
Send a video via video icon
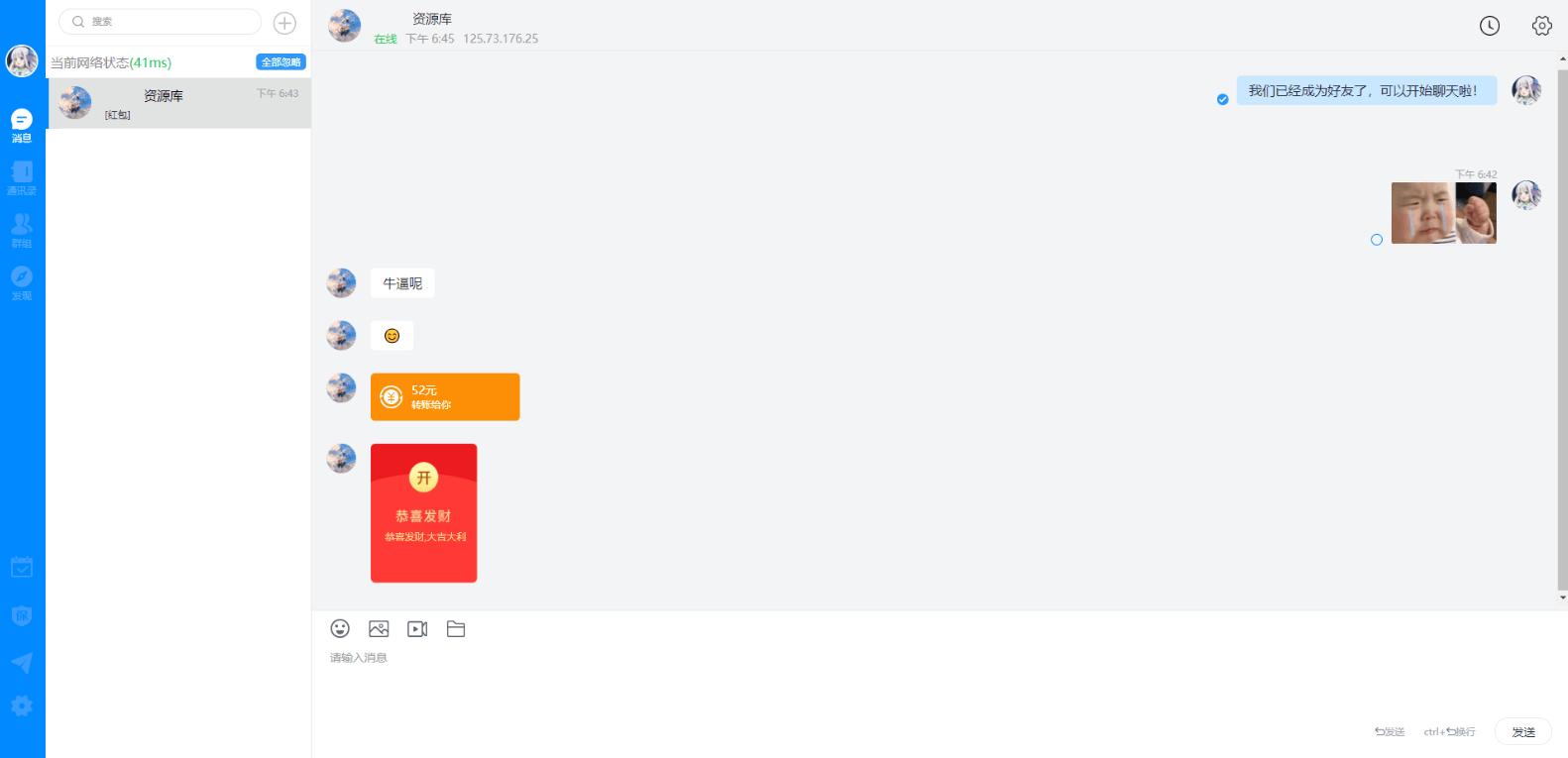coord(417,628)
